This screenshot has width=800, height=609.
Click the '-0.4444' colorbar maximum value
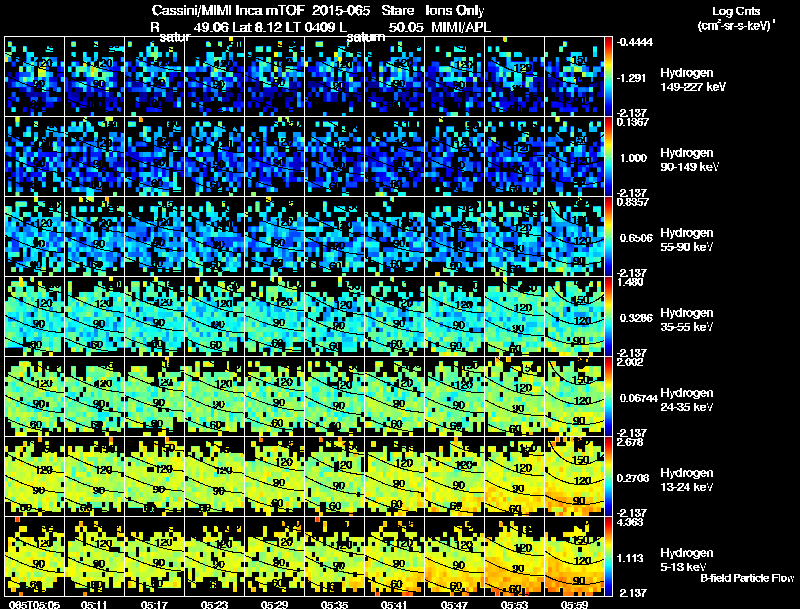click(635, 42)
